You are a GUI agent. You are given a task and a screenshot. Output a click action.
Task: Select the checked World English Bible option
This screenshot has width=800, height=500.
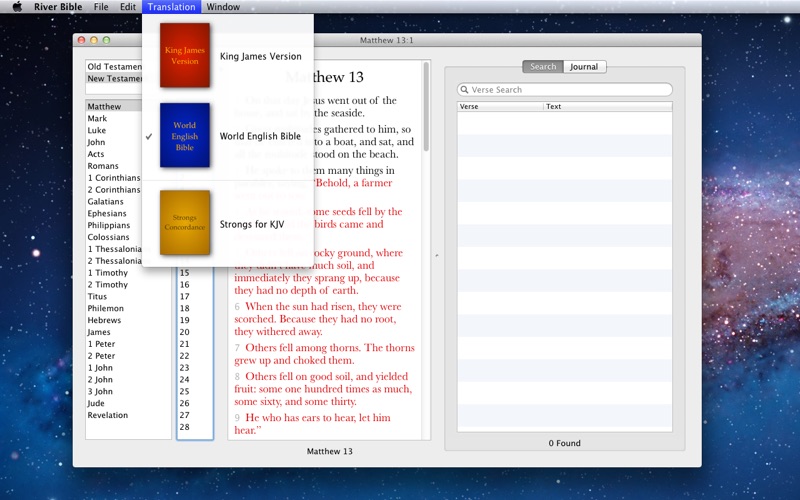[x=260, y=136]
